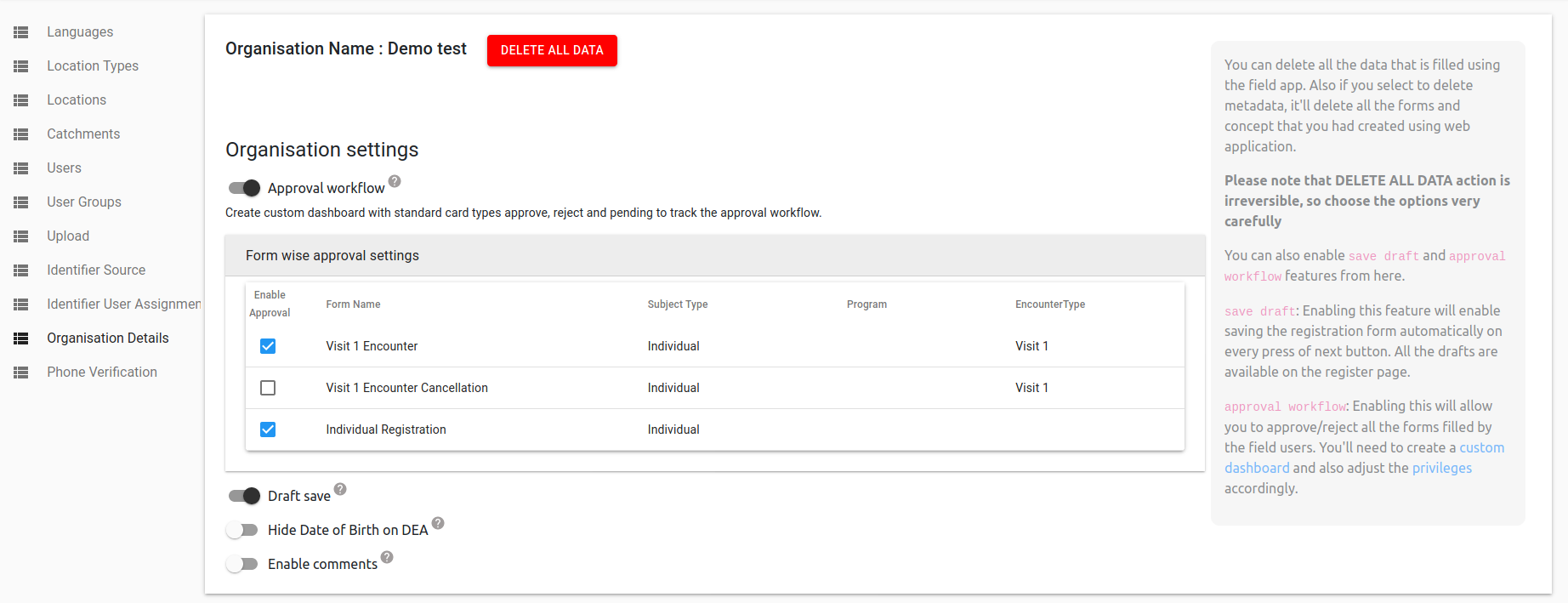Click Visit 1 encounter type in Cancellation row
Image resolution: width=1568 pixels, height=603 pixels.
coord(1031,388)
